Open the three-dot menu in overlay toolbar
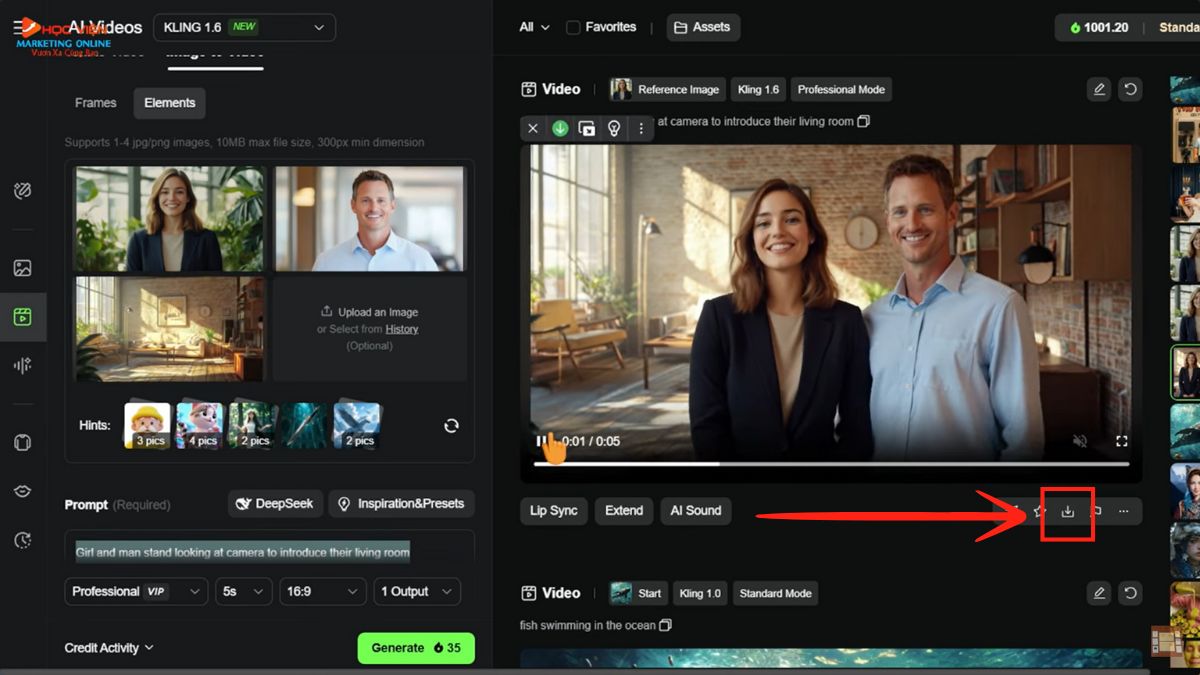This screenshot has width=1200, height=675. tap(641, 128)
